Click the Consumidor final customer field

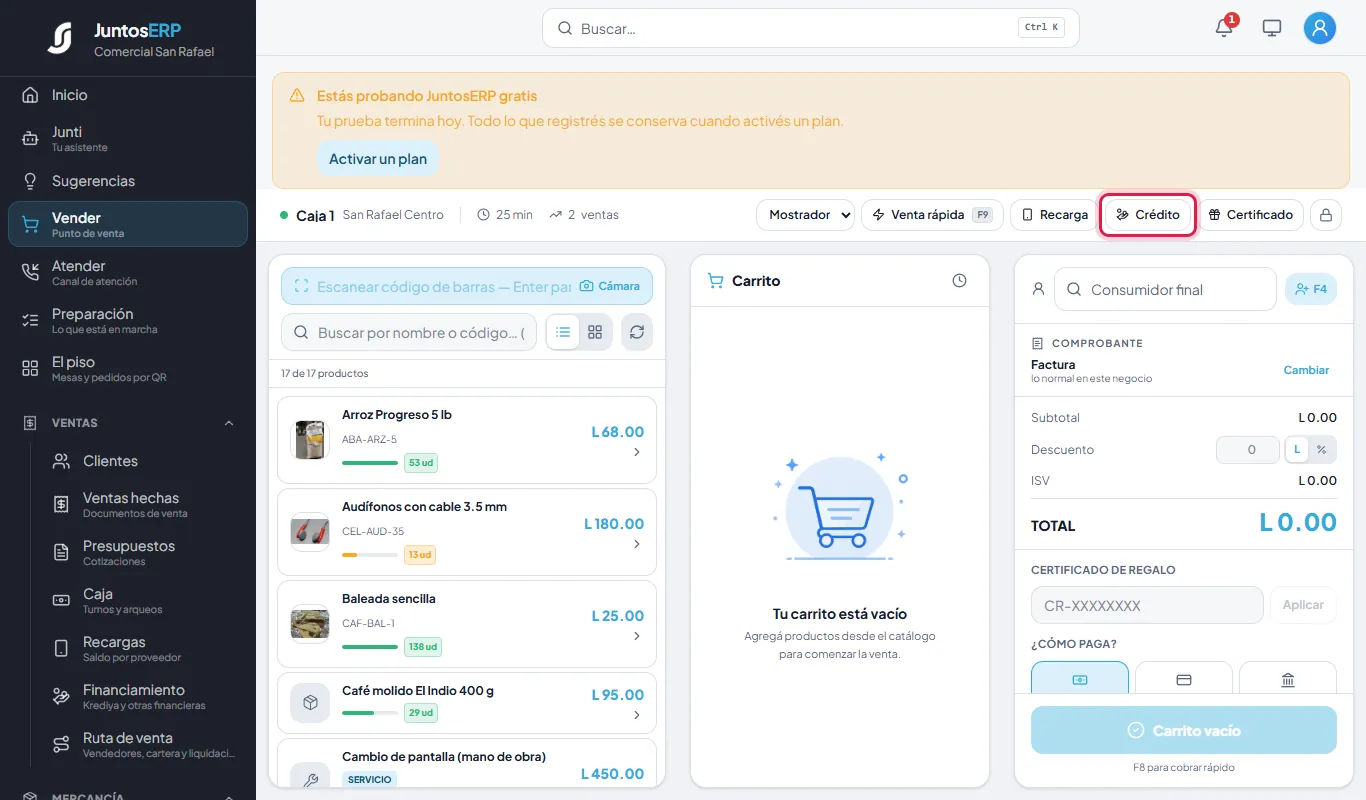click(1165, 289)
